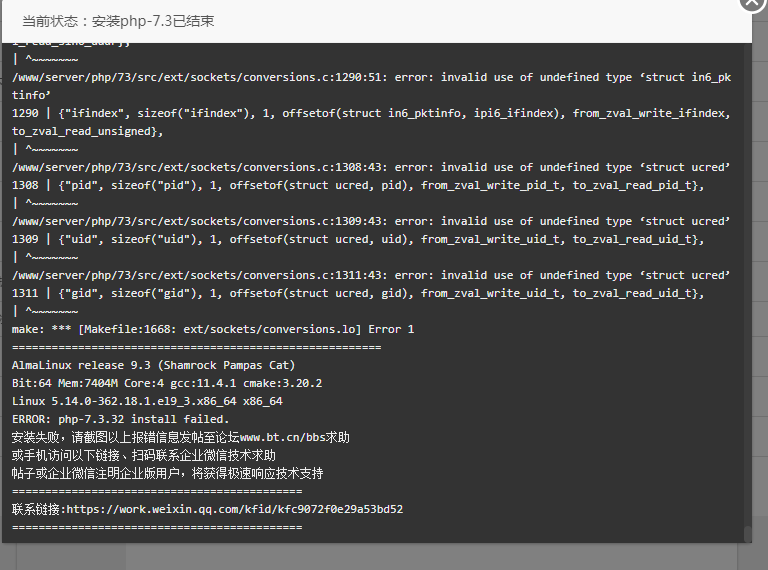Click the source line 1290 with "ifindex"

point(371,122)
